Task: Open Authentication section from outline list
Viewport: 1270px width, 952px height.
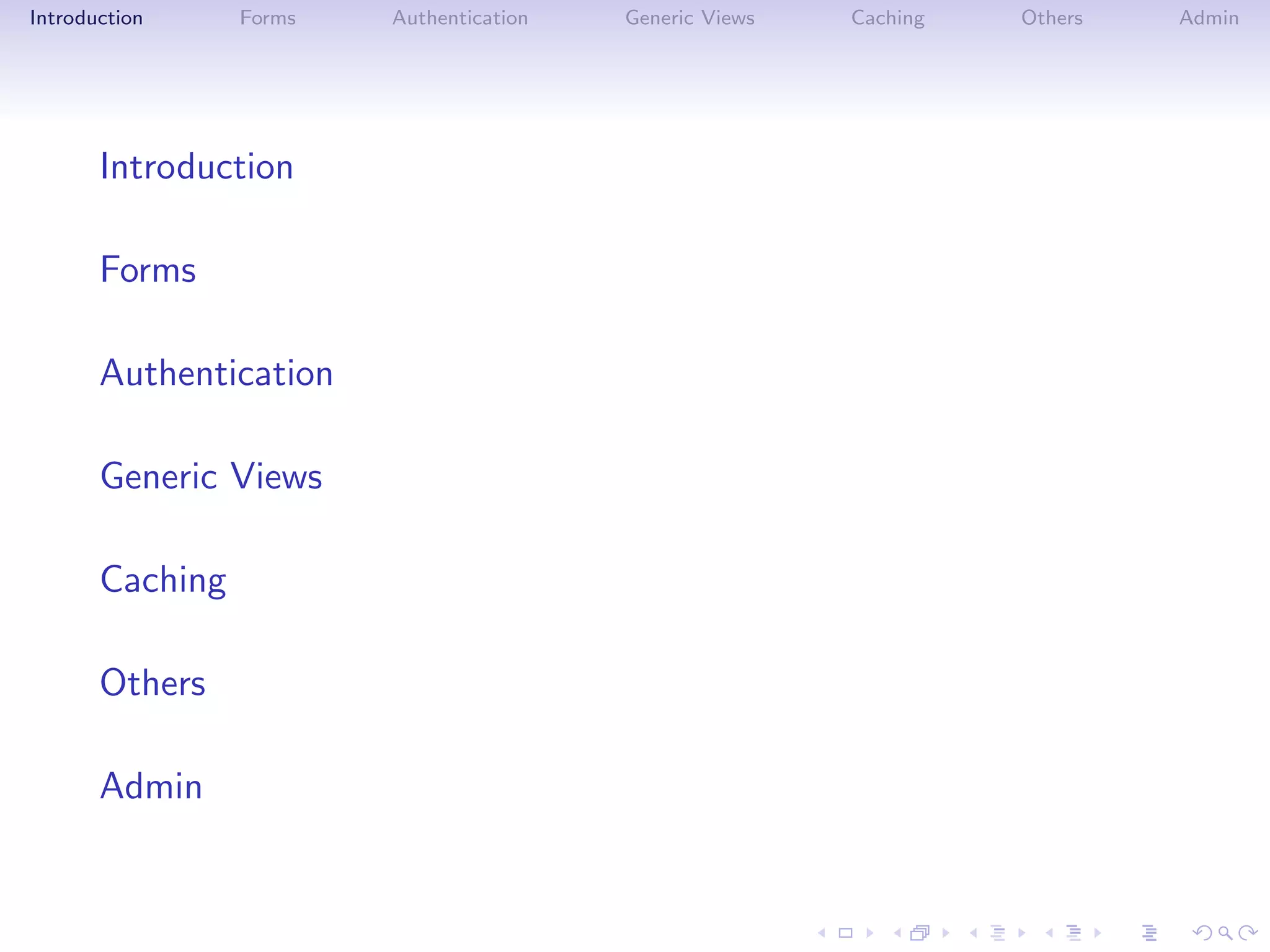Action: 217,373
